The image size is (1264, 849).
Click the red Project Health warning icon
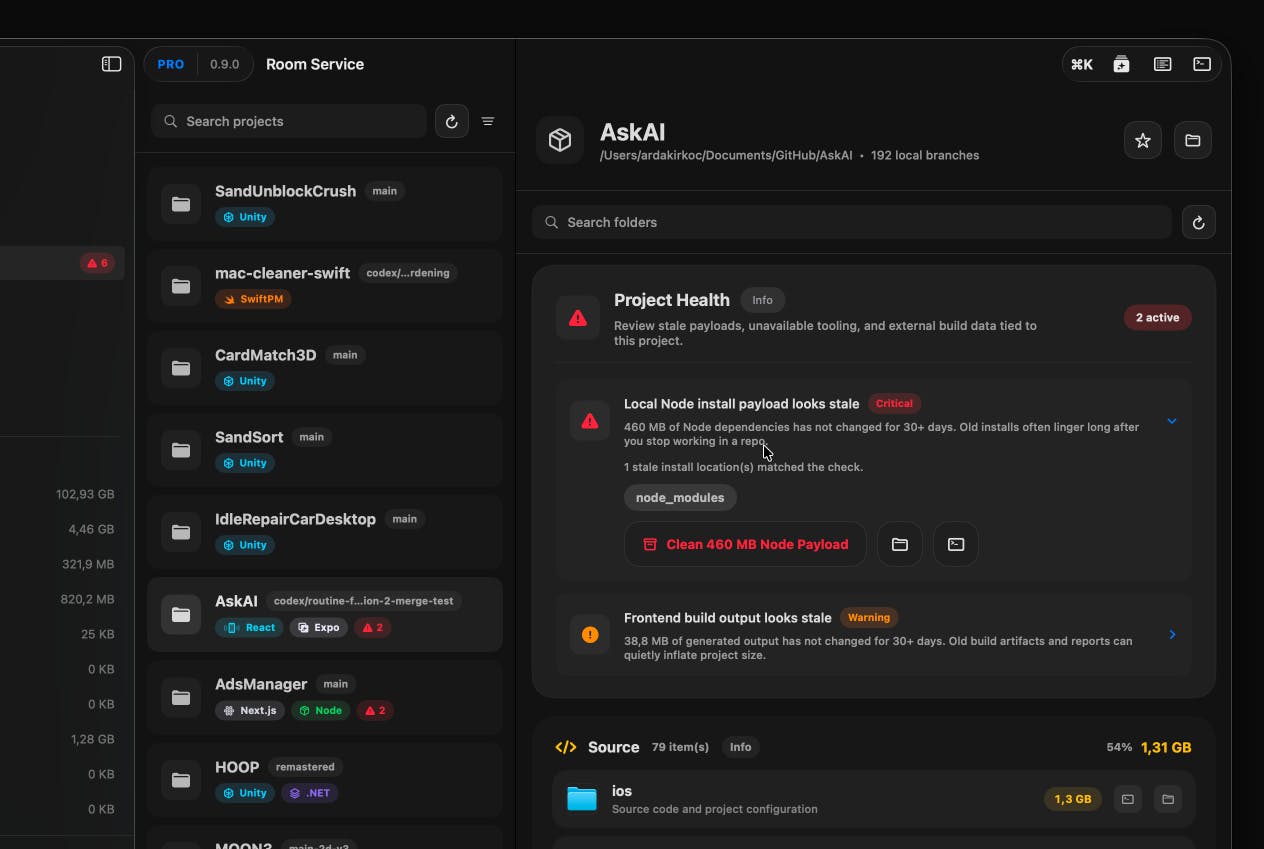coord(578,318)
